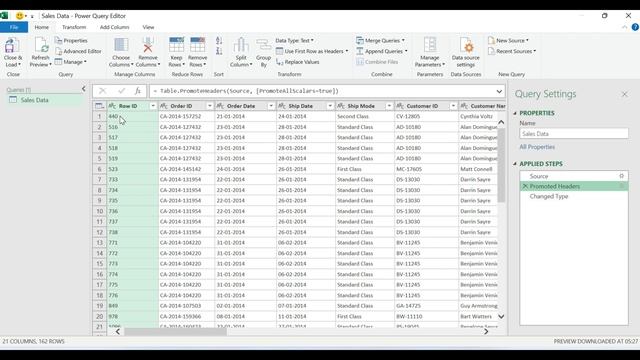Open the Manage dropdown in the Query group

pyautogui.click(x=70, y=62)
